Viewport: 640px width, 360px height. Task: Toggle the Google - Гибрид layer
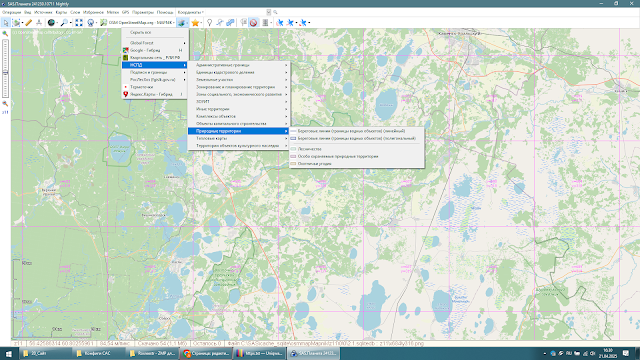(155, 50)
